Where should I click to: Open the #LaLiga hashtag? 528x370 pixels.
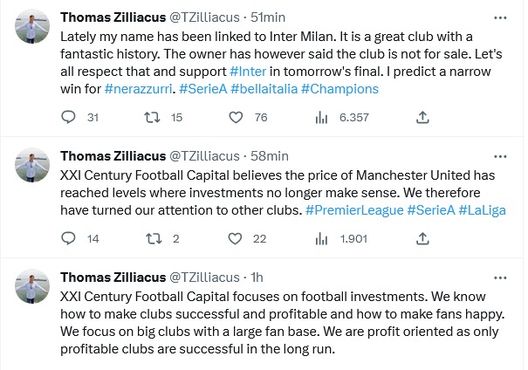click(x=482, y=210)
